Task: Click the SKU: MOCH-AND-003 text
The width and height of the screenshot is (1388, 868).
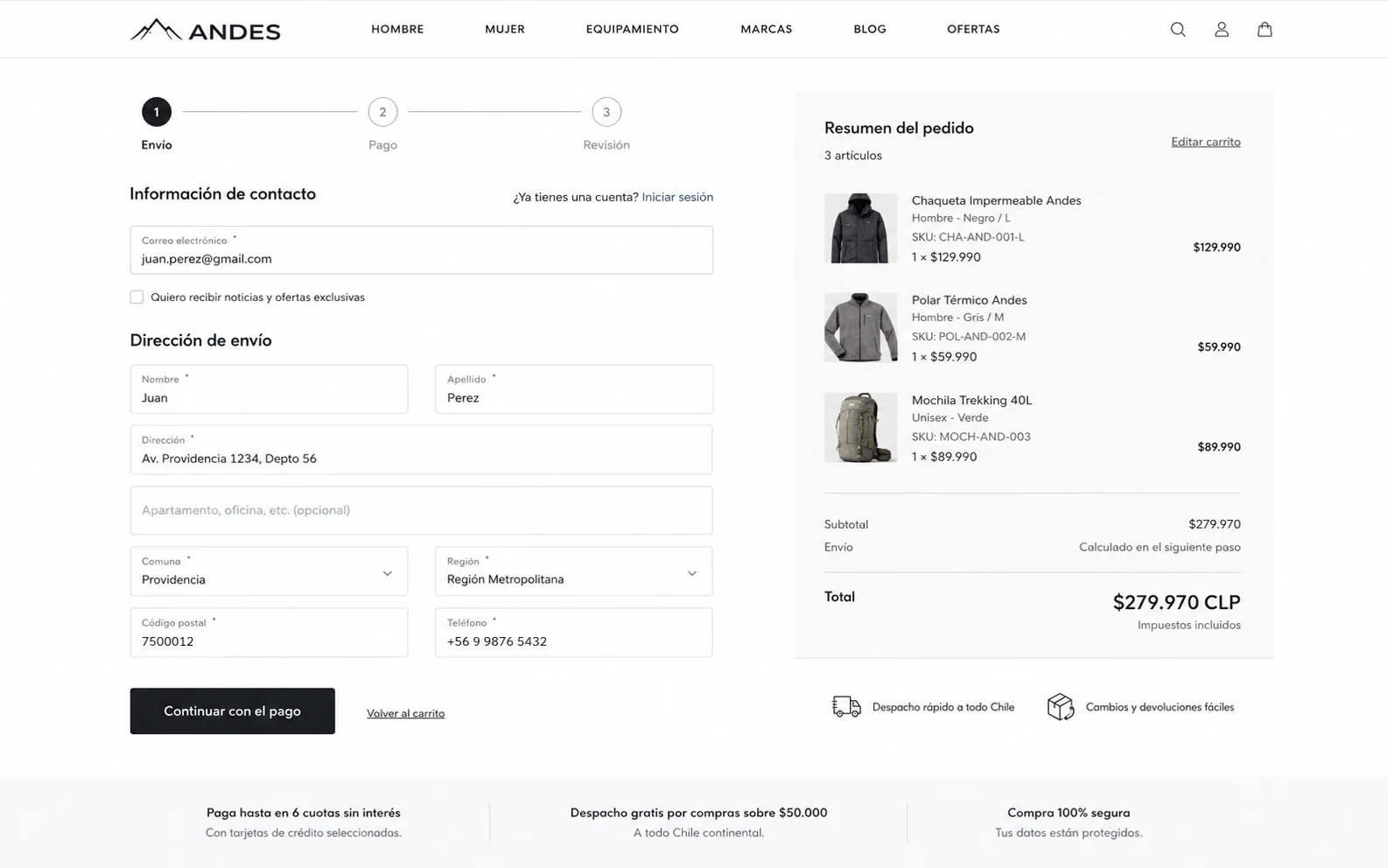Action: [971, 437]
